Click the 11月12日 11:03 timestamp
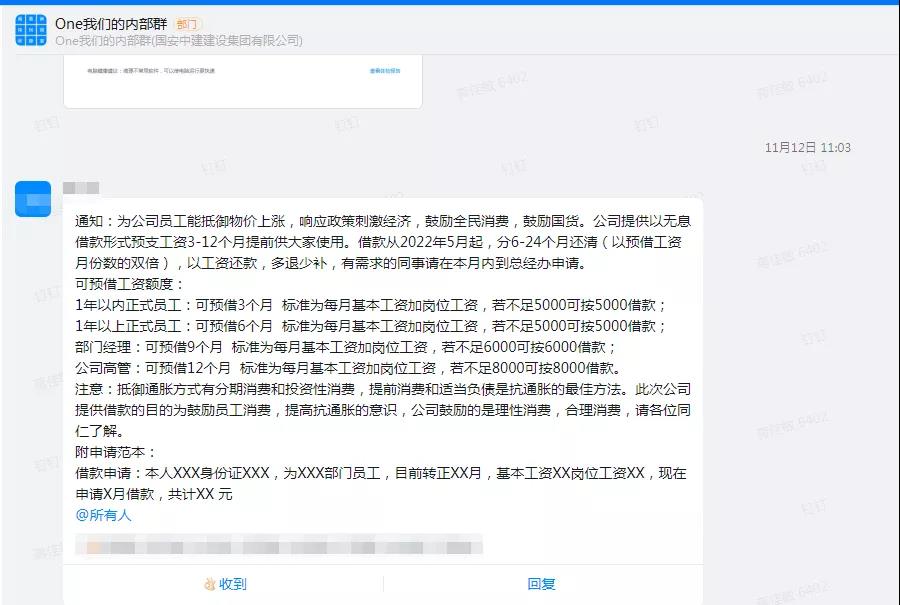 (808, 148)
